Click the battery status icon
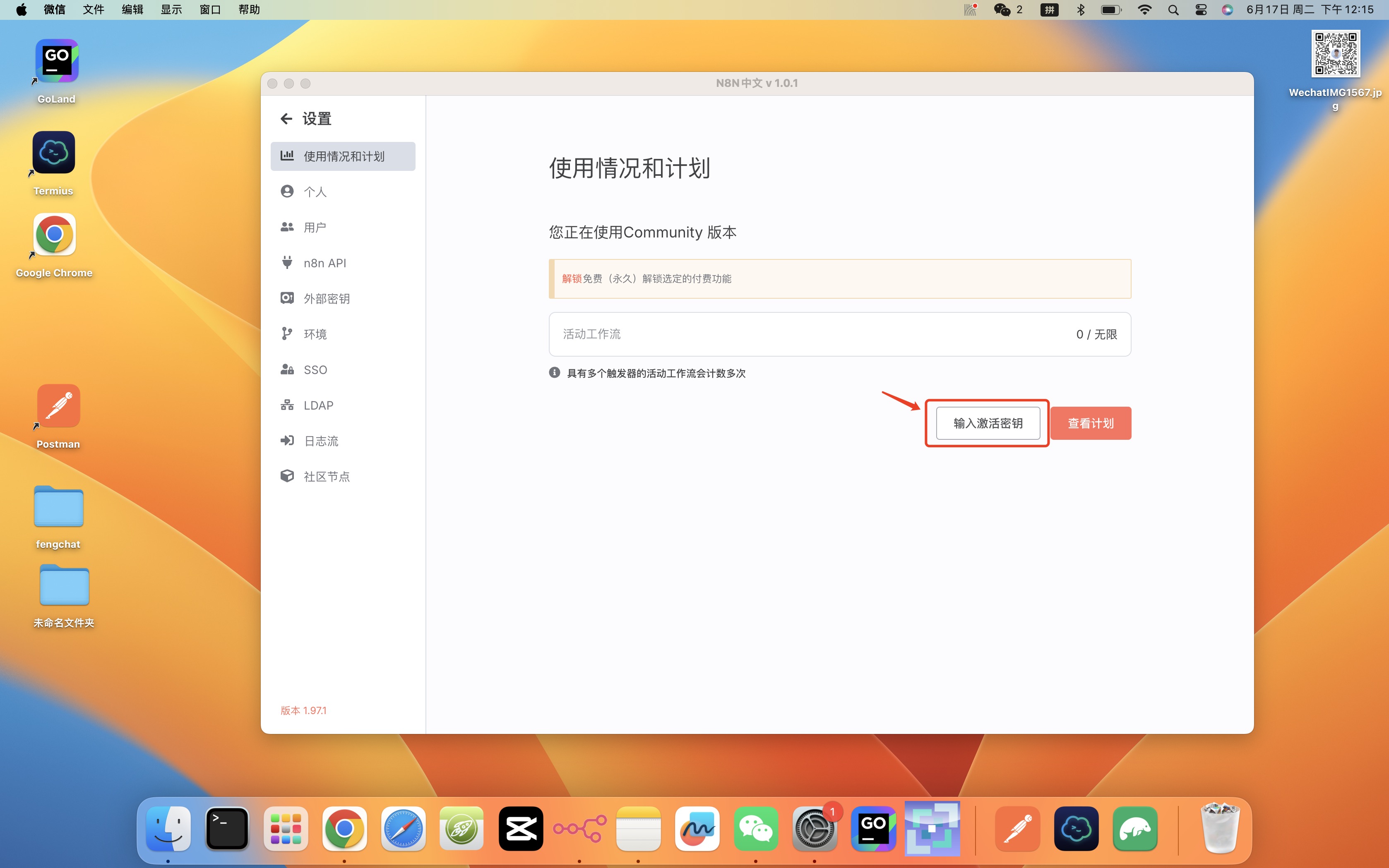Screen dimensions: 1389x868 [x=1111, y=10]
